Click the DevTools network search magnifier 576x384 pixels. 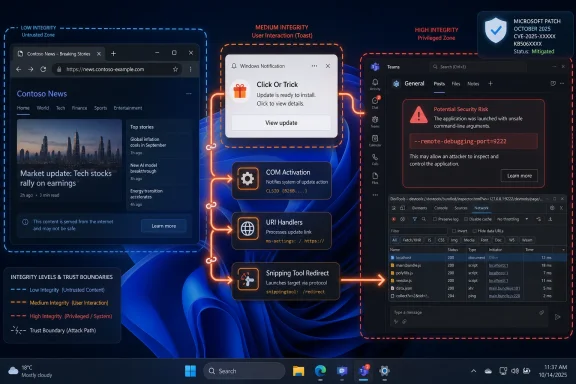[424, 219]
